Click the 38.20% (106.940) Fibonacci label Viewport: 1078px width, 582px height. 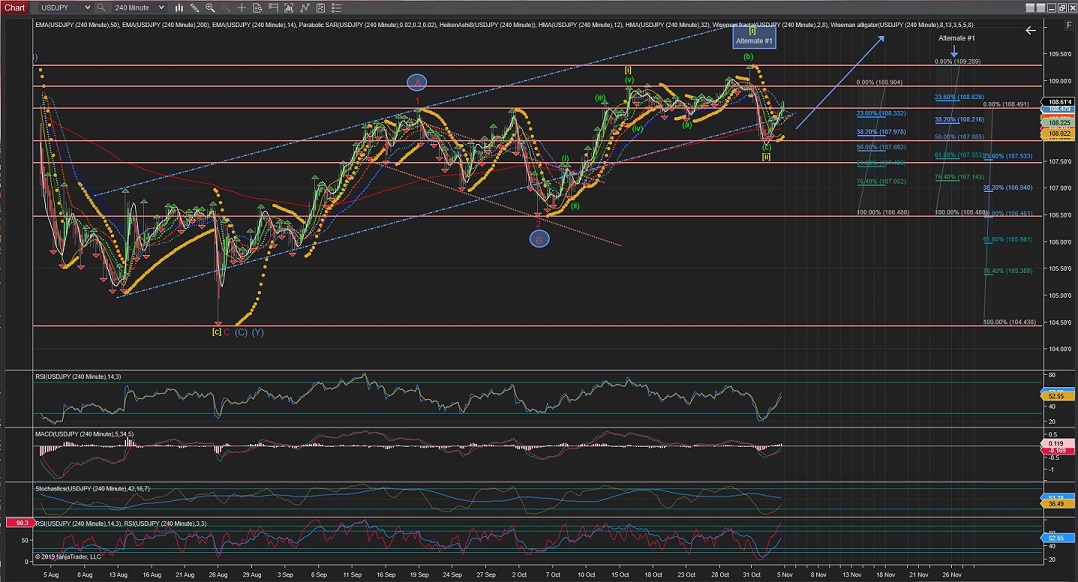click(1008, 188)
